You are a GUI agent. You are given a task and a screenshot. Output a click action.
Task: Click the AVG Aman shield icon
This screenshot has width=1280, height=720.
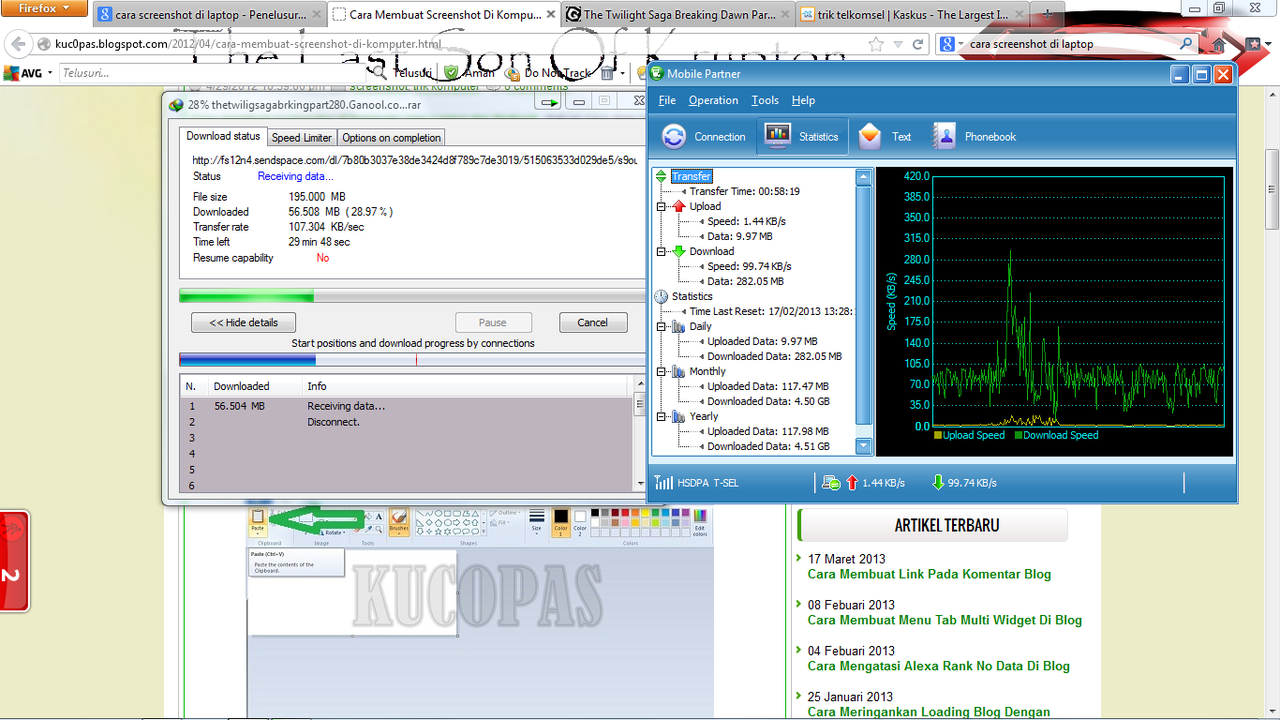click(x=452, y=73)
